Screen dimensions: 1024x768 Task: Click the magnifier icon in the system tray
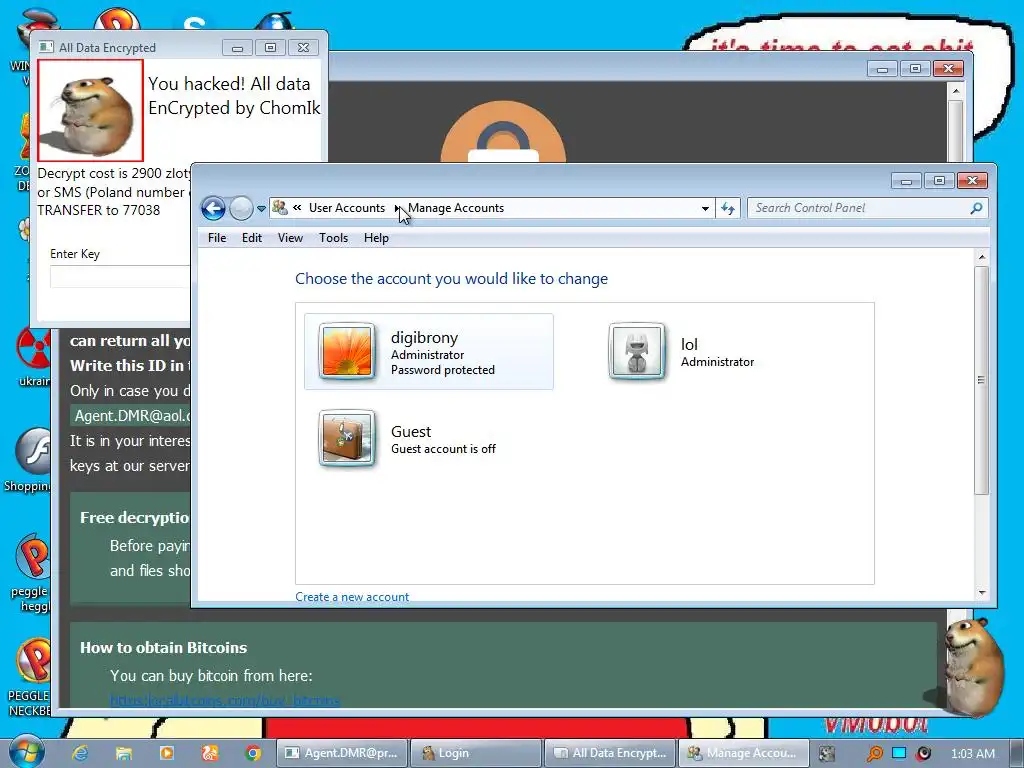coord(874,754)
